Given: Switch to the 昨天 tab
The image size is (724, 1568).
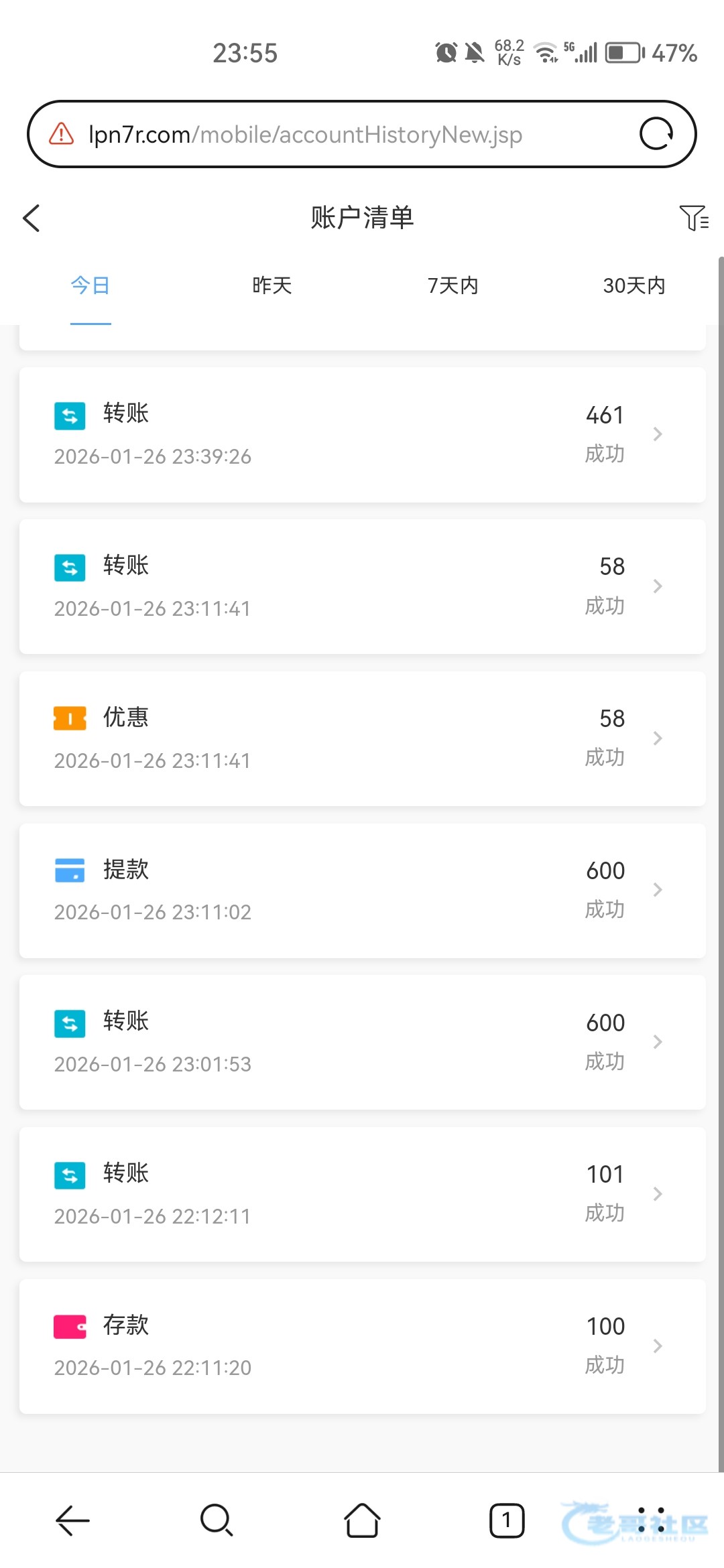Looking at the screenshot, I should click(x=272, y=286).
